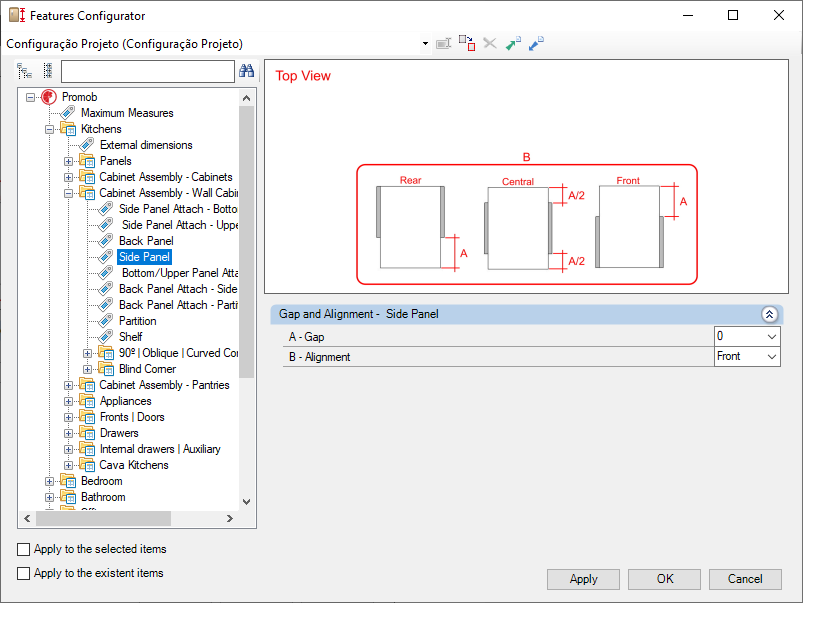
Task: Click the Apply button
Action: click(583, 579)
